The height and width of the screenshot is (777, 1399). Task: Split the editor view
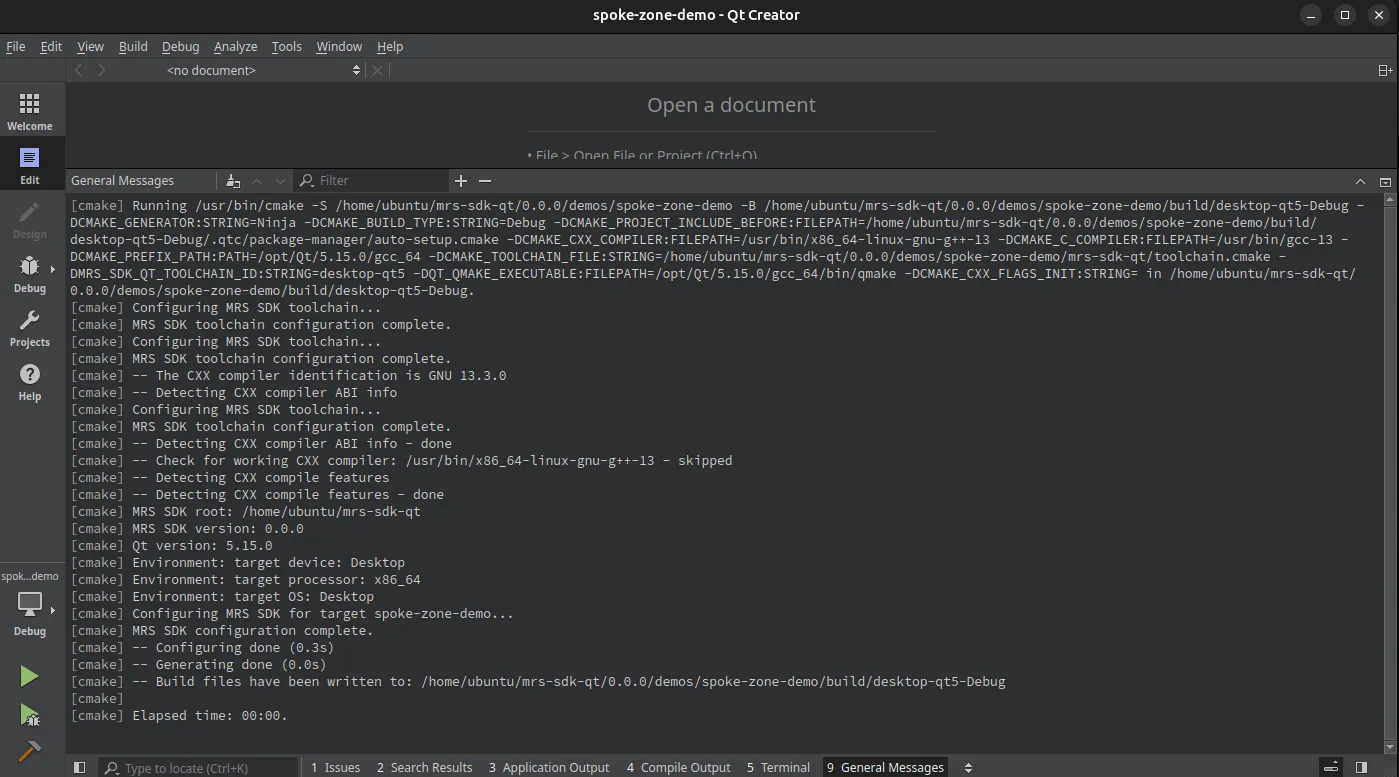tap(1385, 70)
